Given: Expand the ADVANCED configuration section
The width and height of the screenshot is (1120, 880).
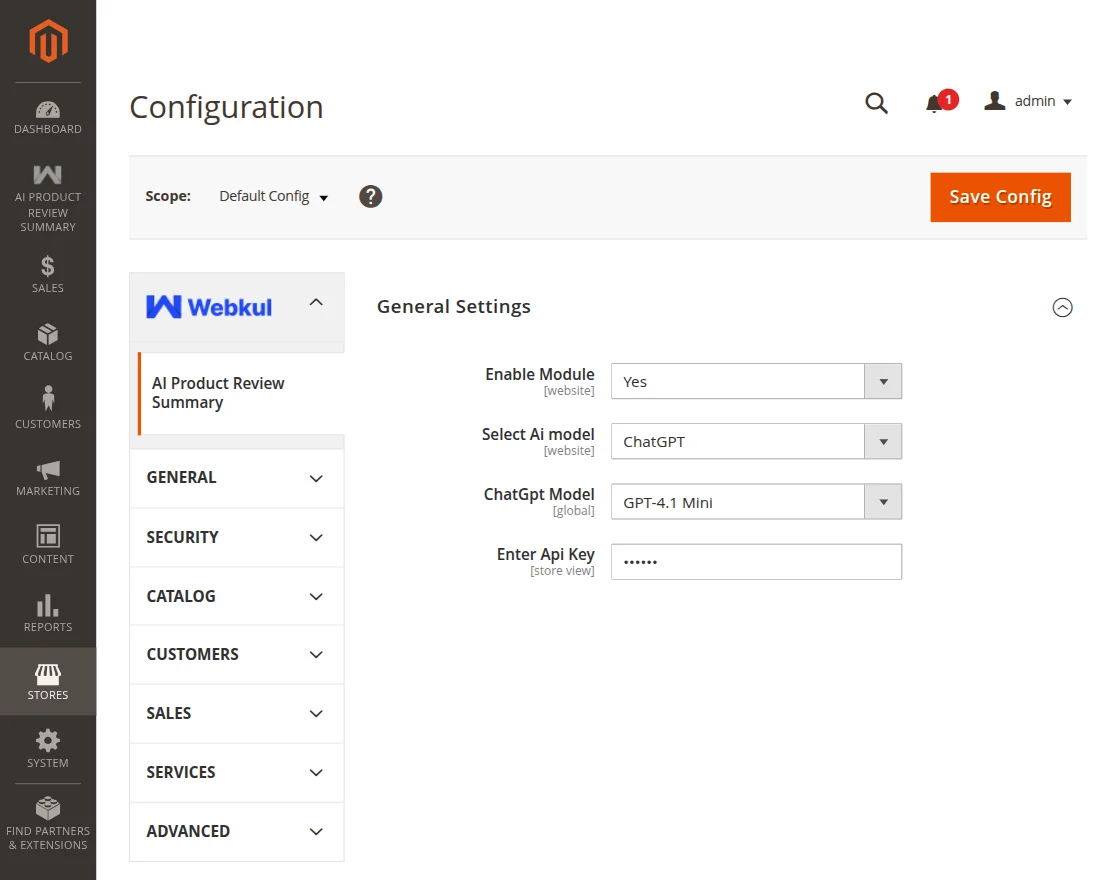Looking at the screenshot, I should (236, 831).
